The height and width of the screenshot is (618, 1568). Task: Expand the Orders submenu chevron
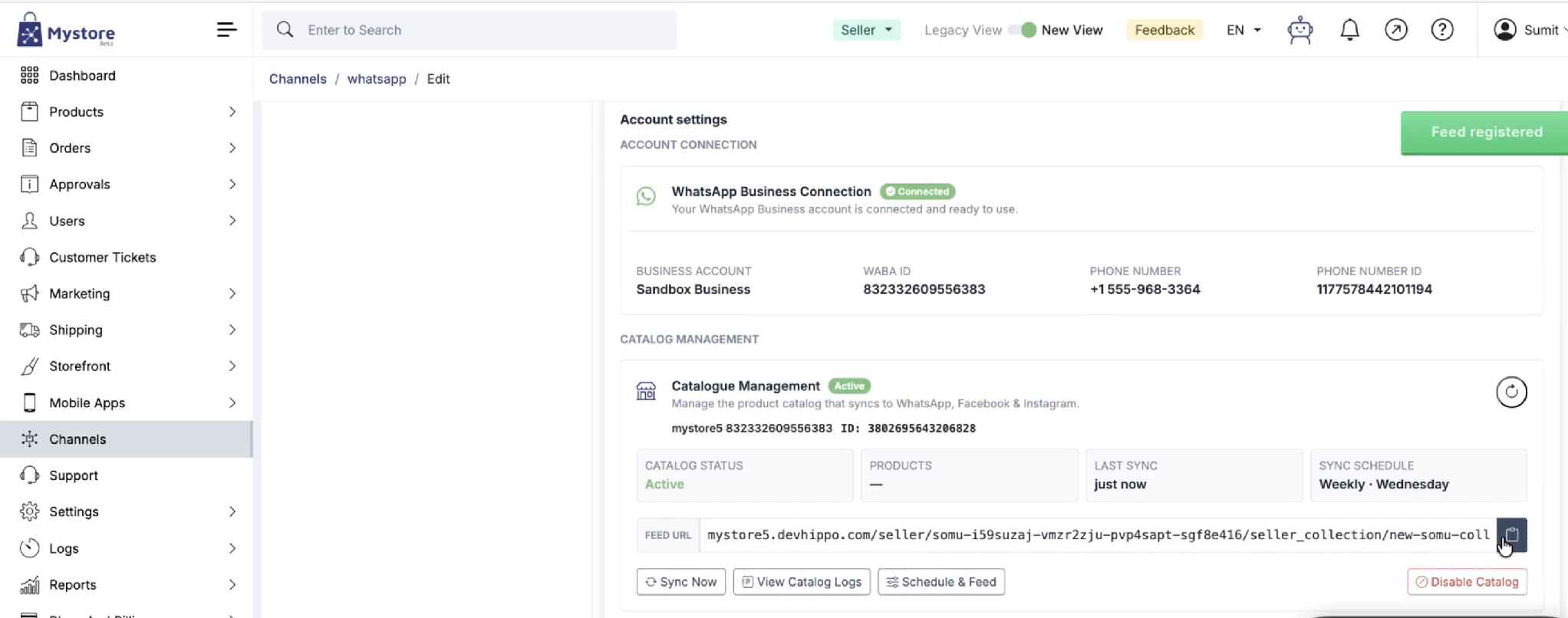[x=232, y=148]
